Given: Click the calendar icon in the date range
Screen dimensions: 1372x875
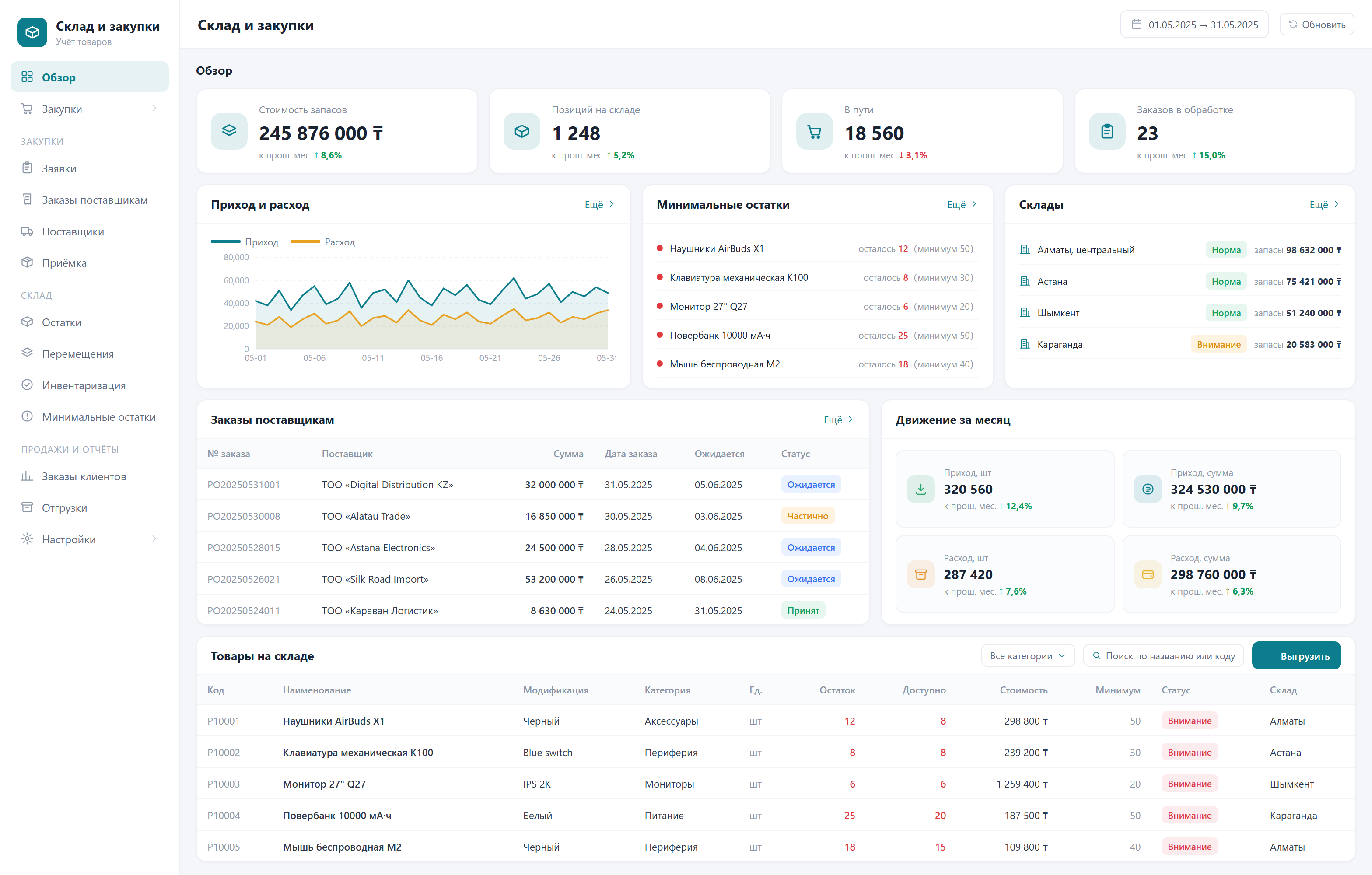Looking at the screenshot, I should coord(1136,24).
